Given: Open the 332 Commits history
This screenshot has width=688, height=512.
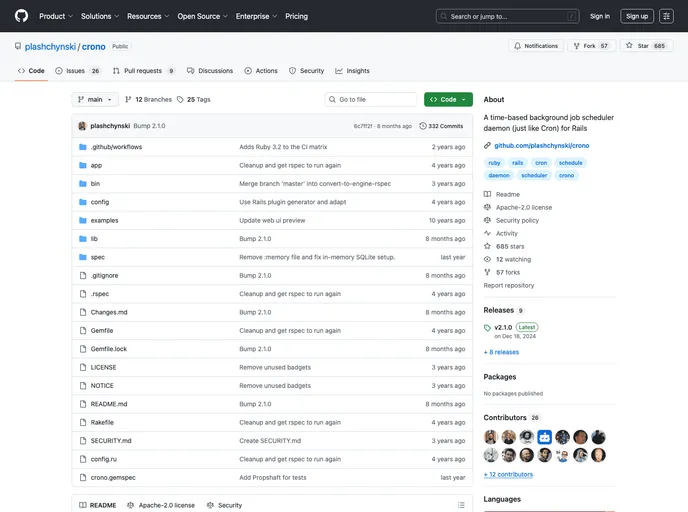Looking at the screenshot, I should click(441, 126).
